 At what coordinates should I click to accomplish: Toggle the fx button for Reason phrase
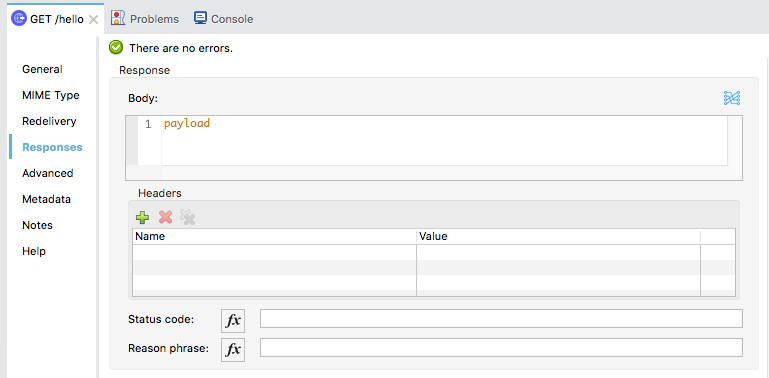click(x=233, y=350)
